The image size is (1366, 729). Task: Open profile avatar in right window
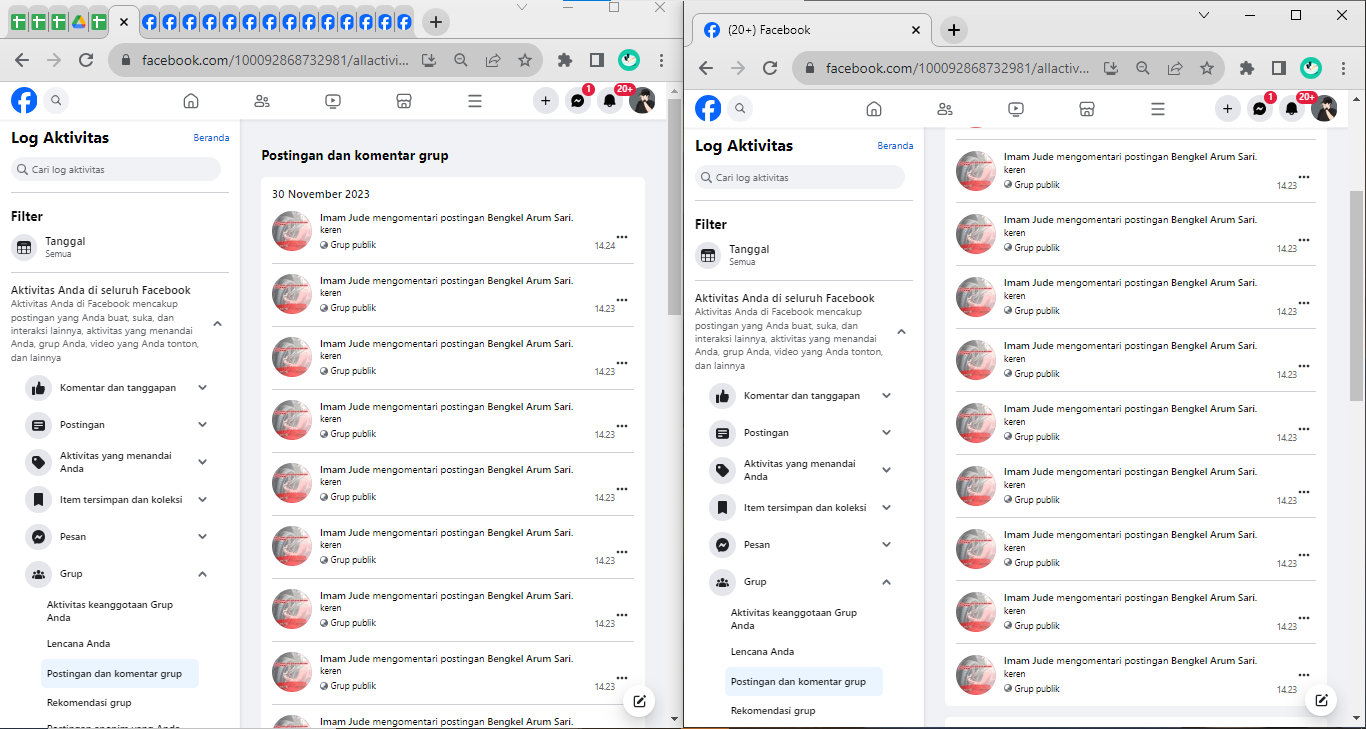point(1324,108)
